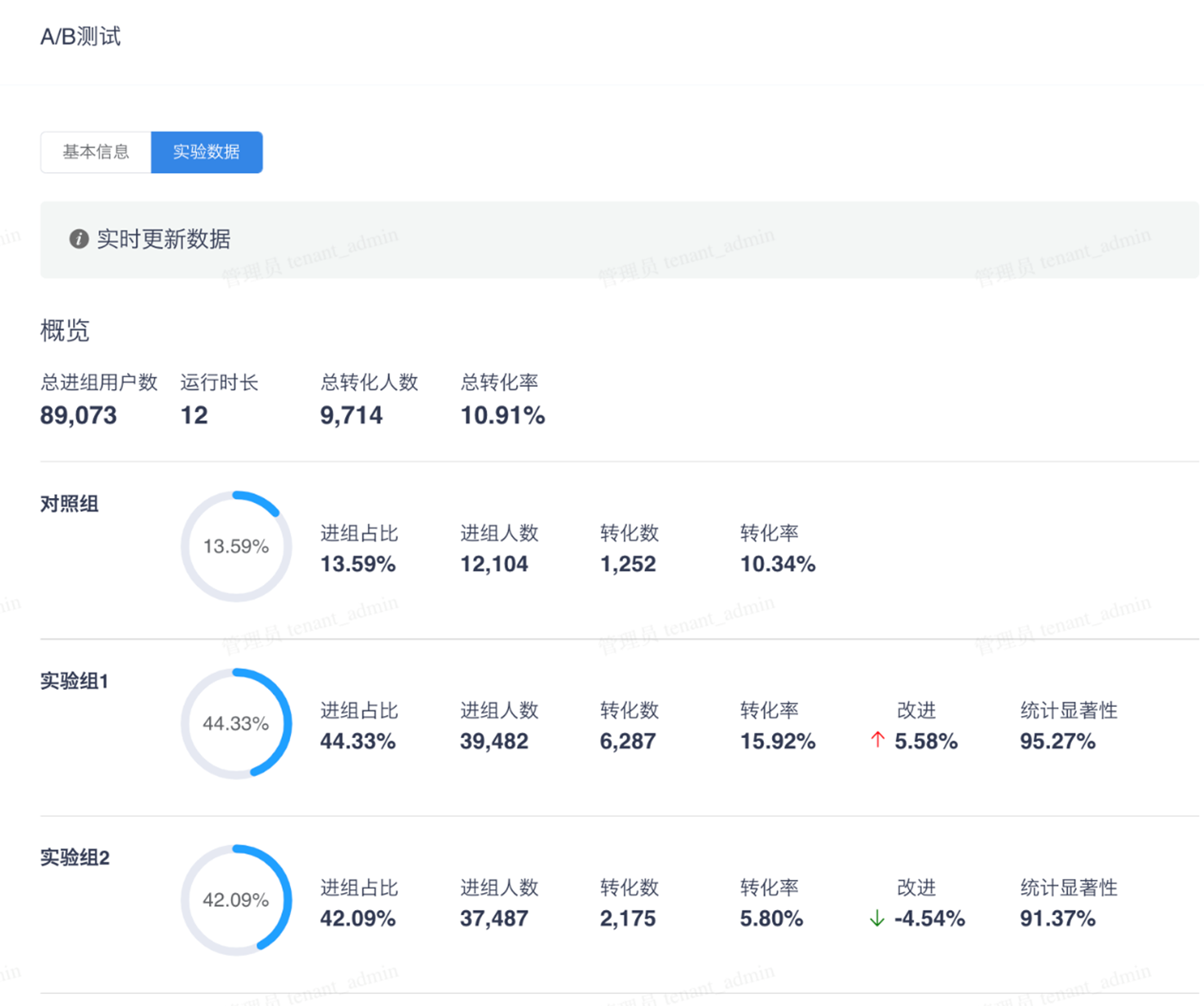Viewport: 1204px width, 1006px height.
Task: Click the info icon beside 实时更新数据
Action: click(x=79, y=239)
